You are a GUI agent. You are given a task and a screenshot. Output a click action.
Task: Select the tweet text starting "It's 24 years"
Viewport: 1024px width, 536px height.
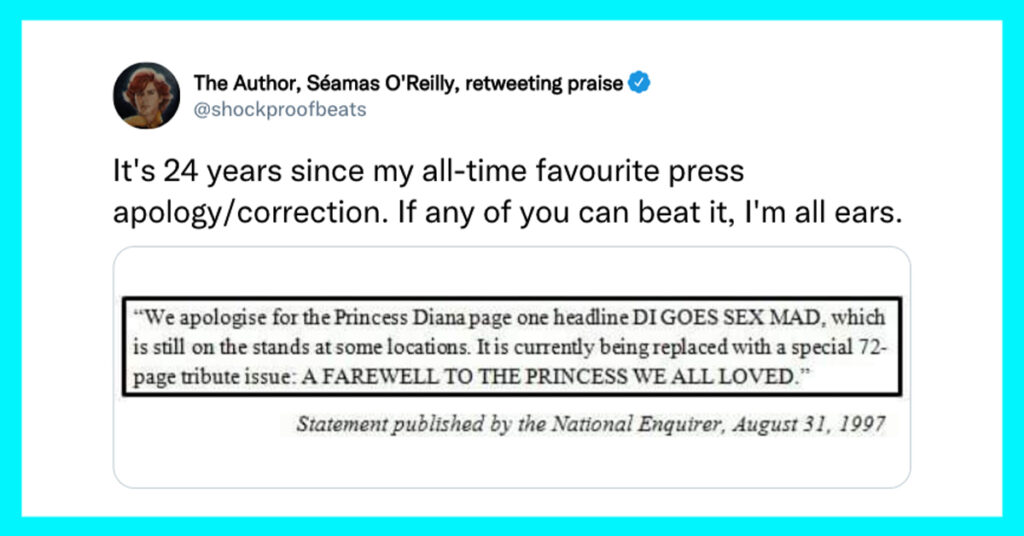(507, 191)
